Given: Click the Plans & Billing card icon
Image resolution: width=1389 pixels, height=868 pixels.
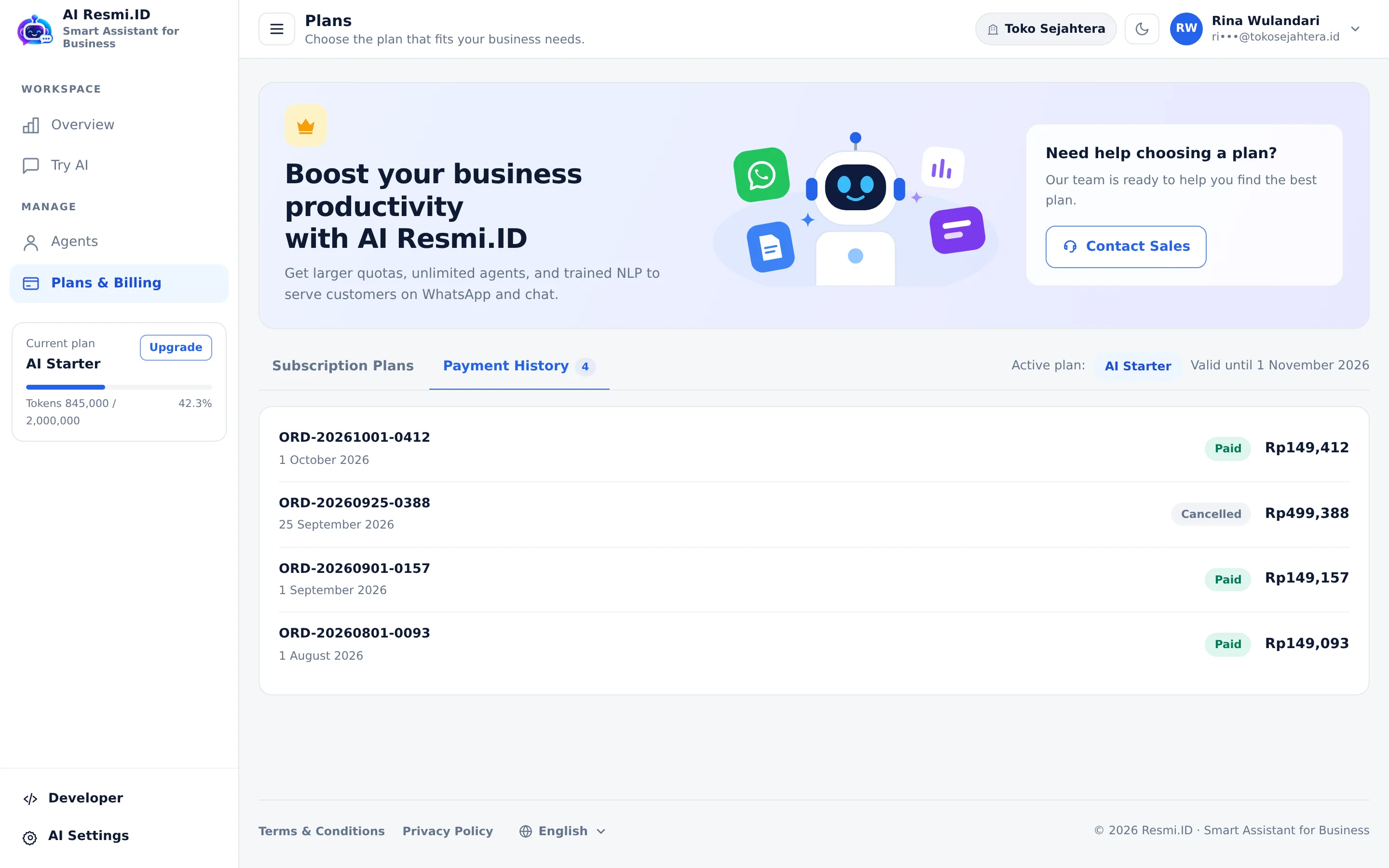Looking at the screenshot, I should [31, 283].
